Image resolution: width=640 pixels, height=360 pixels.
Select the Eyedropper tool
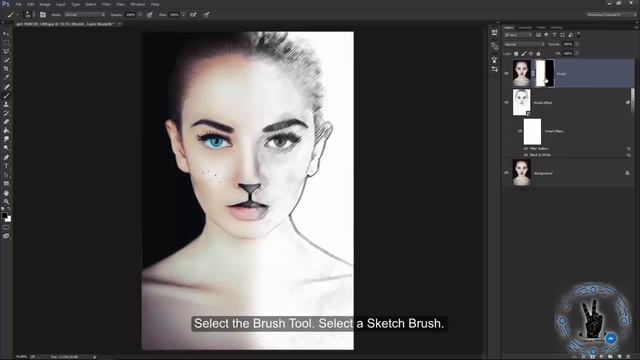pyautogui.click(x=6, y=78)
